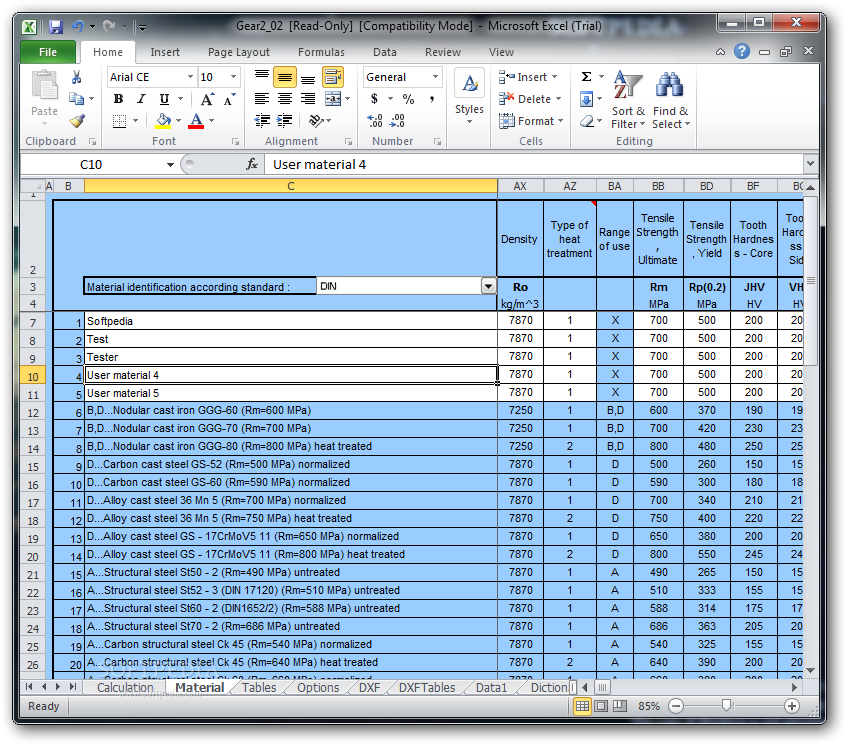
Task: Click the Orientation icon
Action: pos(316,120)
